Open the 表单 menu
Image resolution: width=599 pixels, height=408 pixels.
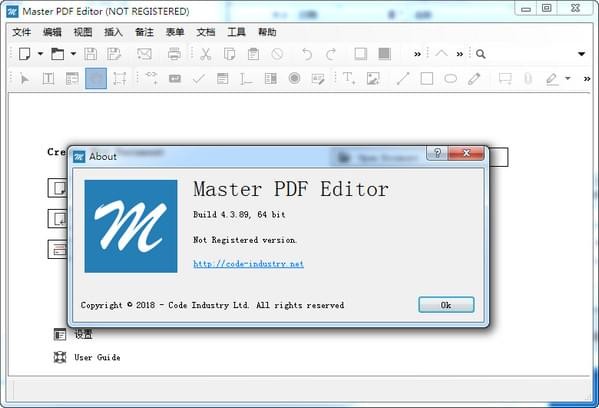click(175, 32)
